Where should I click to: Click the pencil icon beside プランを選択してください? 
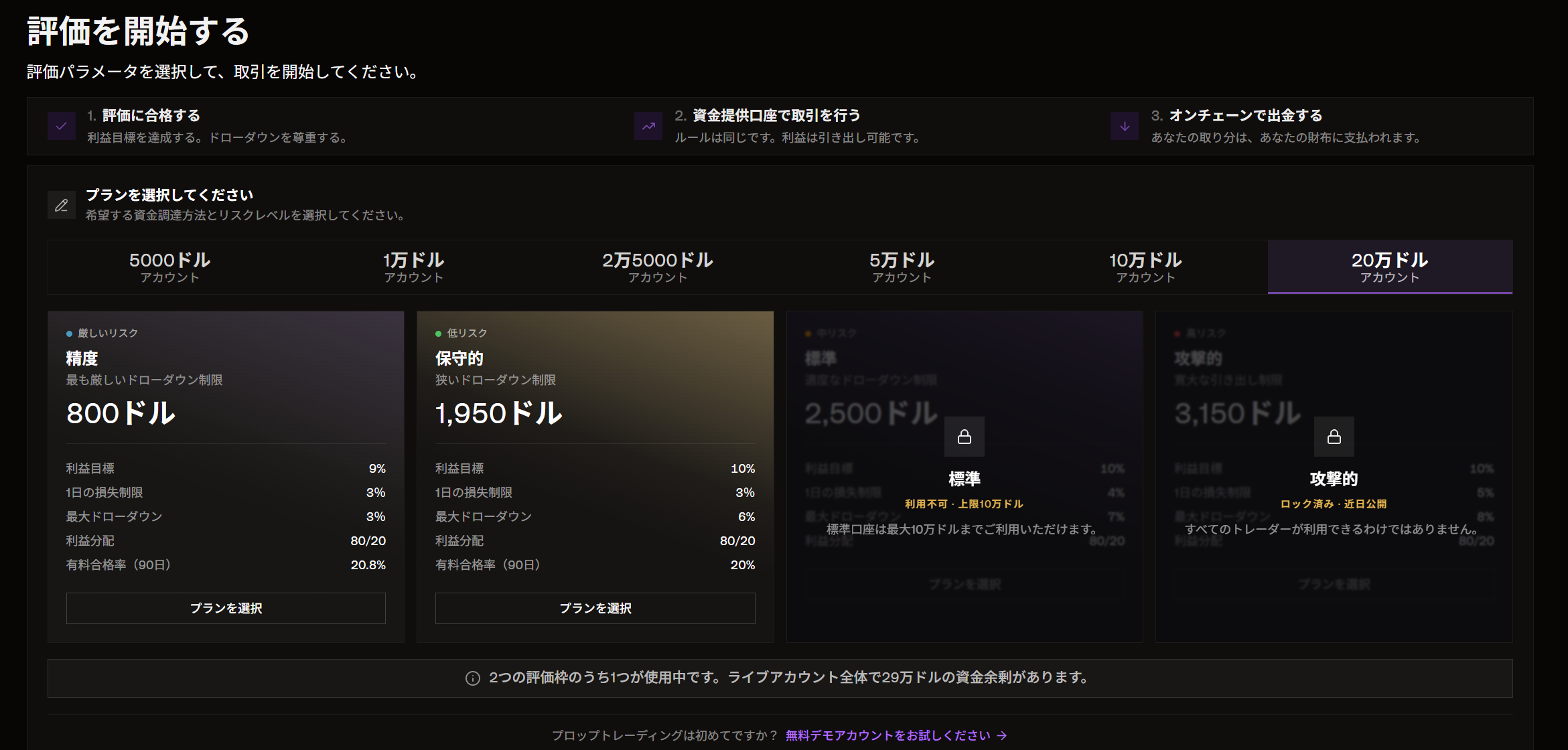[62, 205]
